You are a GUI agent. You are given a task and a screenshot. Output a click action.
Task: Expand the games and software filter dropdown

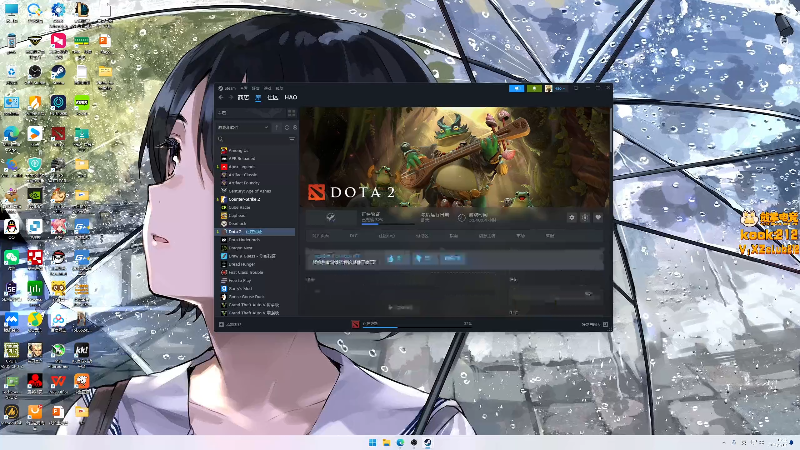tap(243, 127)
